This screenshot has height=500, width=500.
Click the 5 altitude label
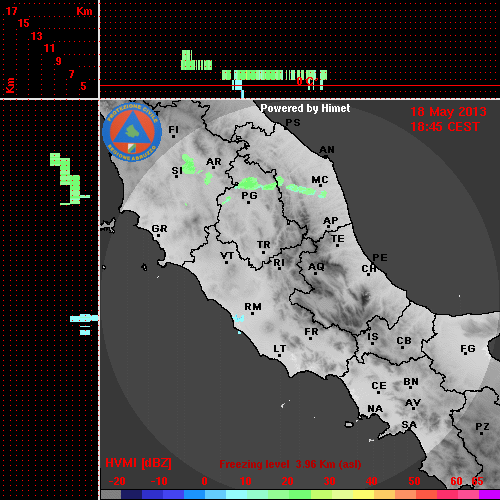click(84, 86)
